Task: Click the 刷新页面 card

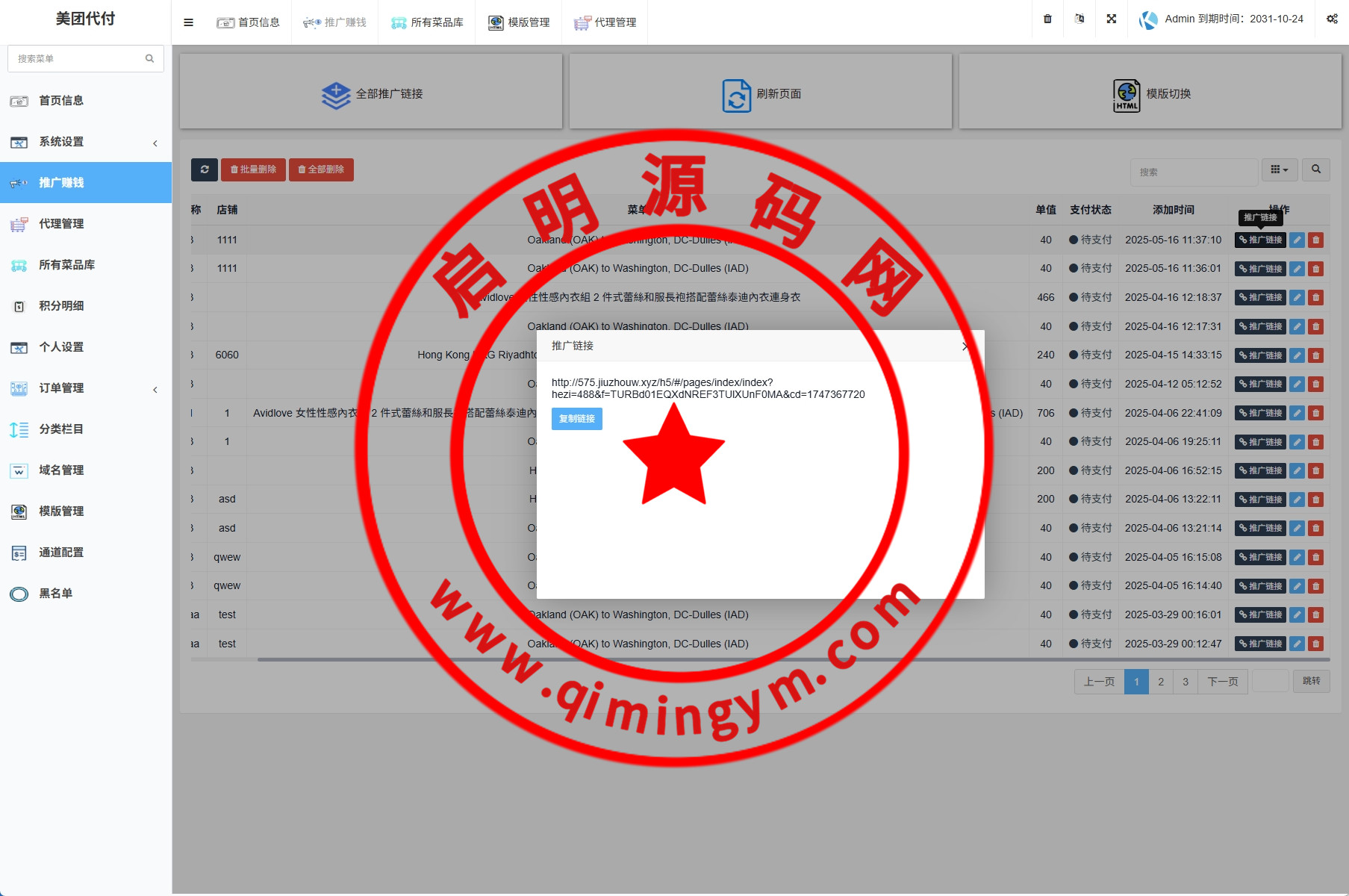Action: (760, 92)
